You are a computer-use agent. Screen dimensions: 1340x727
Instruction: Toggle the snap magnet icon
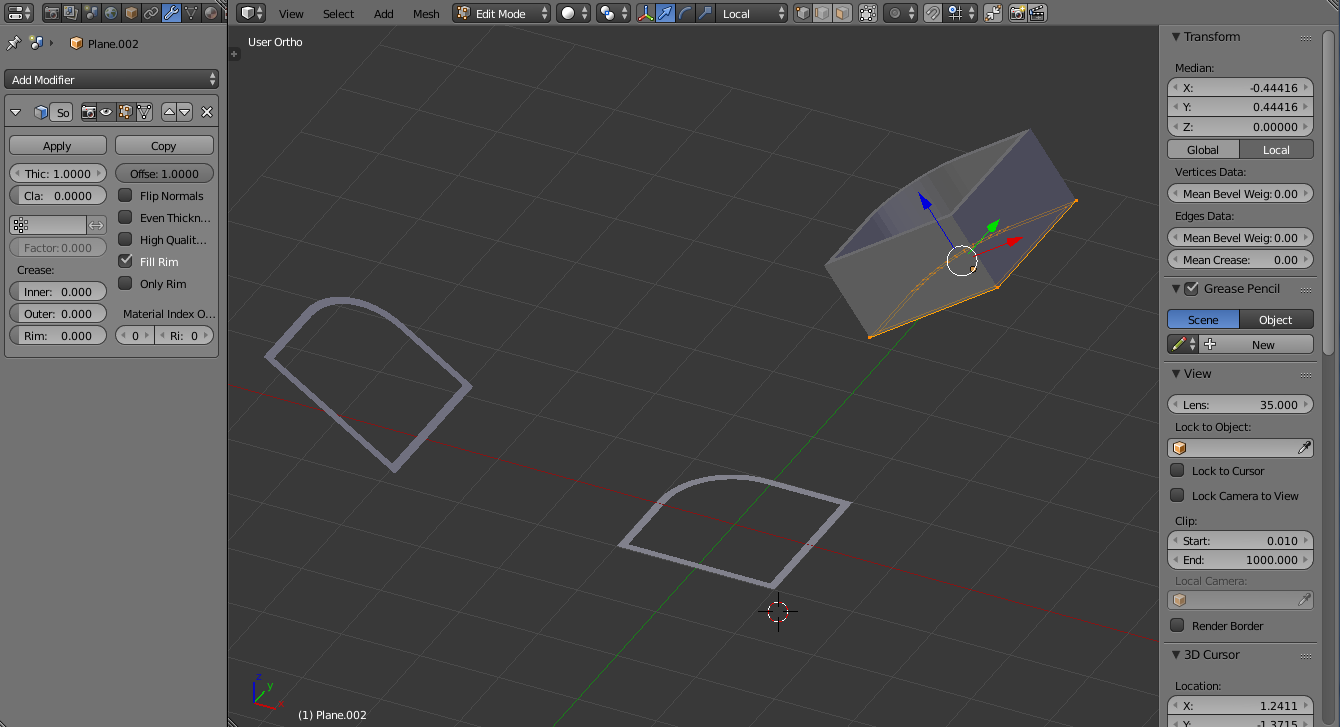pyautogui.click(x=932, y=13)
